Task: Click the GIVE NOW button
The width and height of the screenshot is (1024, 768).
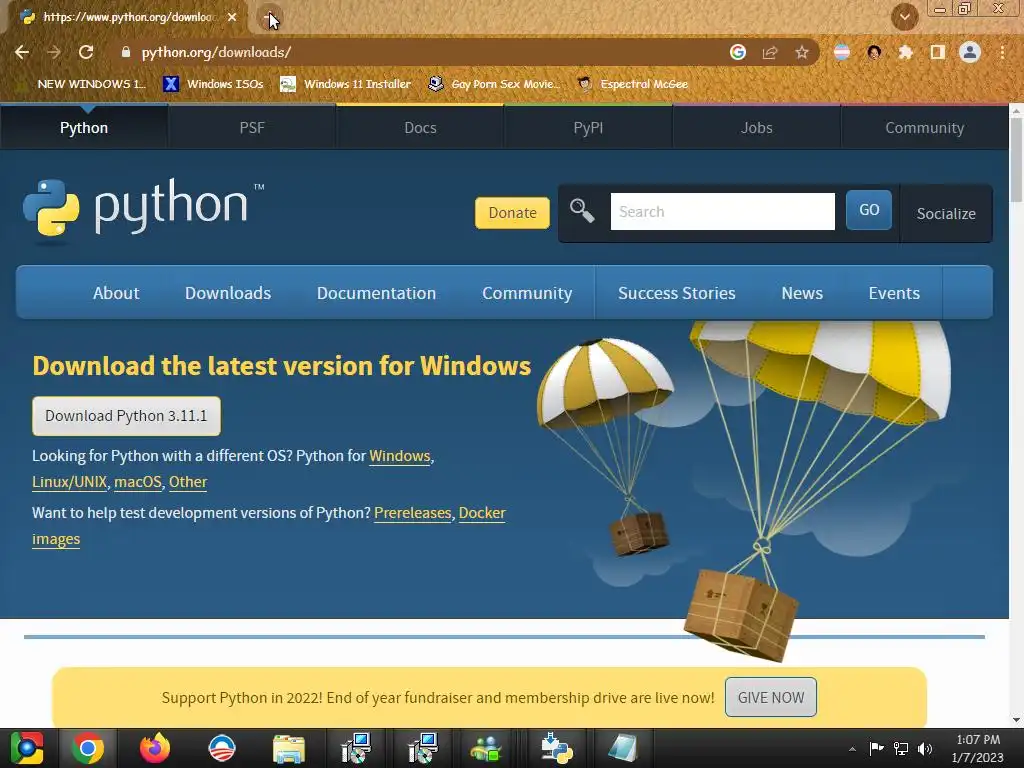Action: click(x=771, y=697)
